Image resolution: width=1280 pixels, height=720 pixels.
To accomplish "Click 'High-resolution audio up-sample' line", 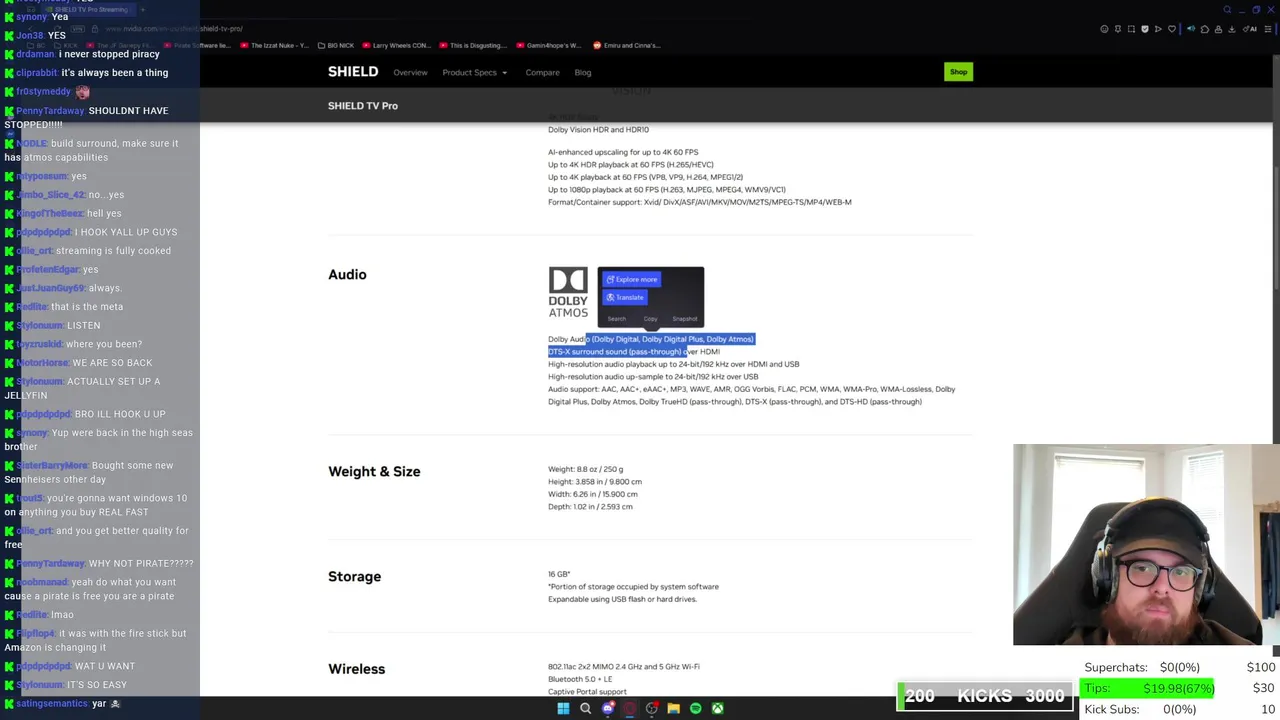I will point(653,377).
